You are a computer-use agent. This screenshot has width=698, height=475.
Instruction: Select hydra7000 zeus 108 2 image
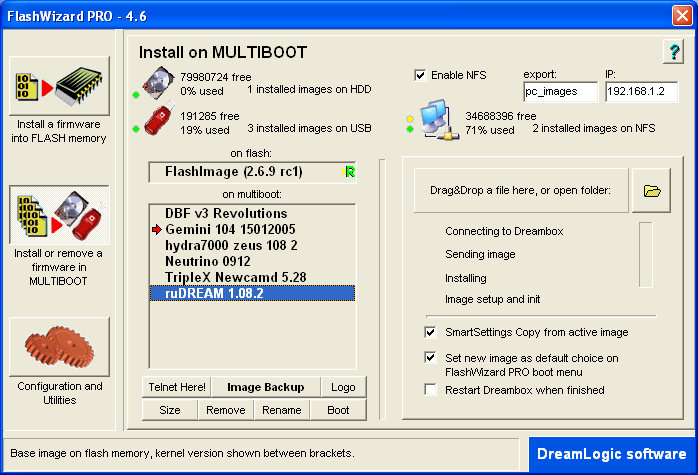tap(252, 245)
